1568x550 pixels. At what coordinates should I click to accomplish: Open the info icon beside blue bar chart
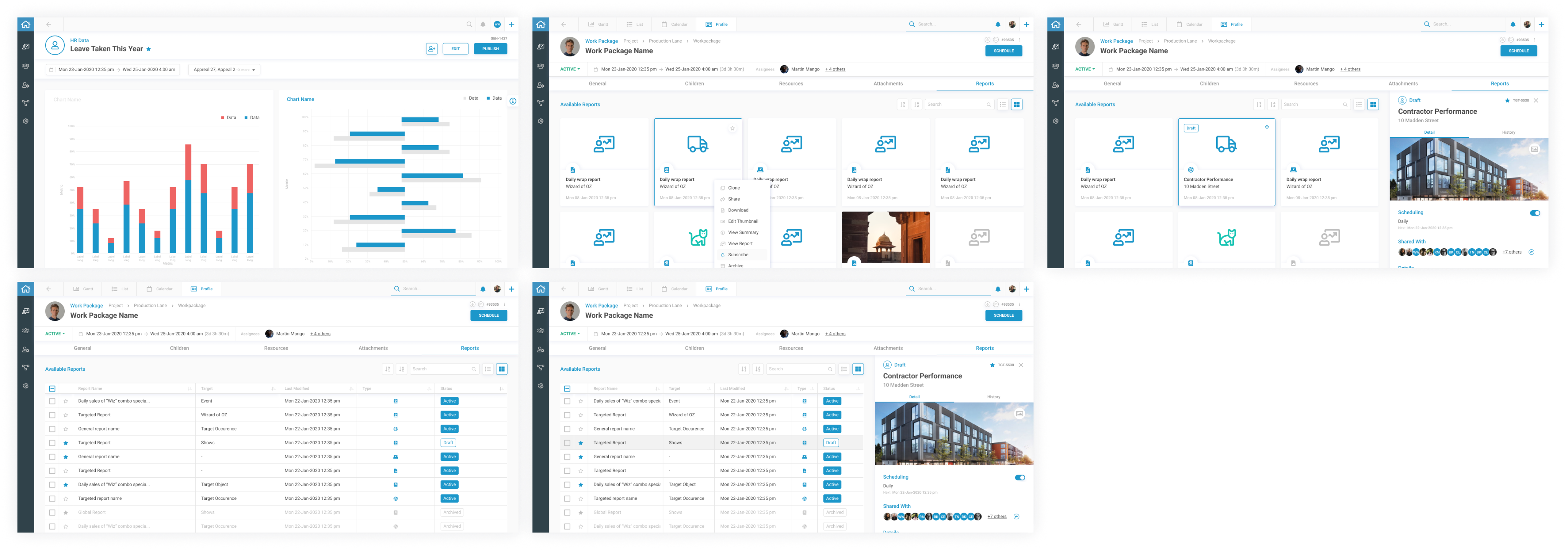[513, 101]
